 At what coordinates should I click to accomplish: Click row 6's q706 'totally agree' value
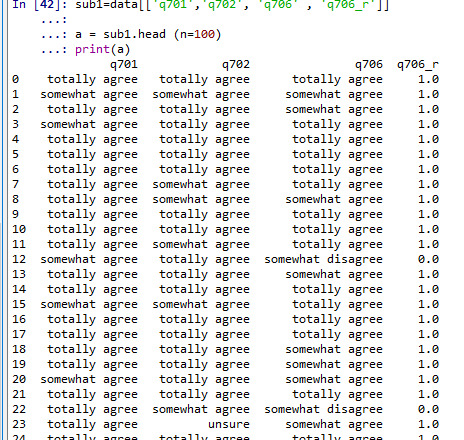coord(337,170)
